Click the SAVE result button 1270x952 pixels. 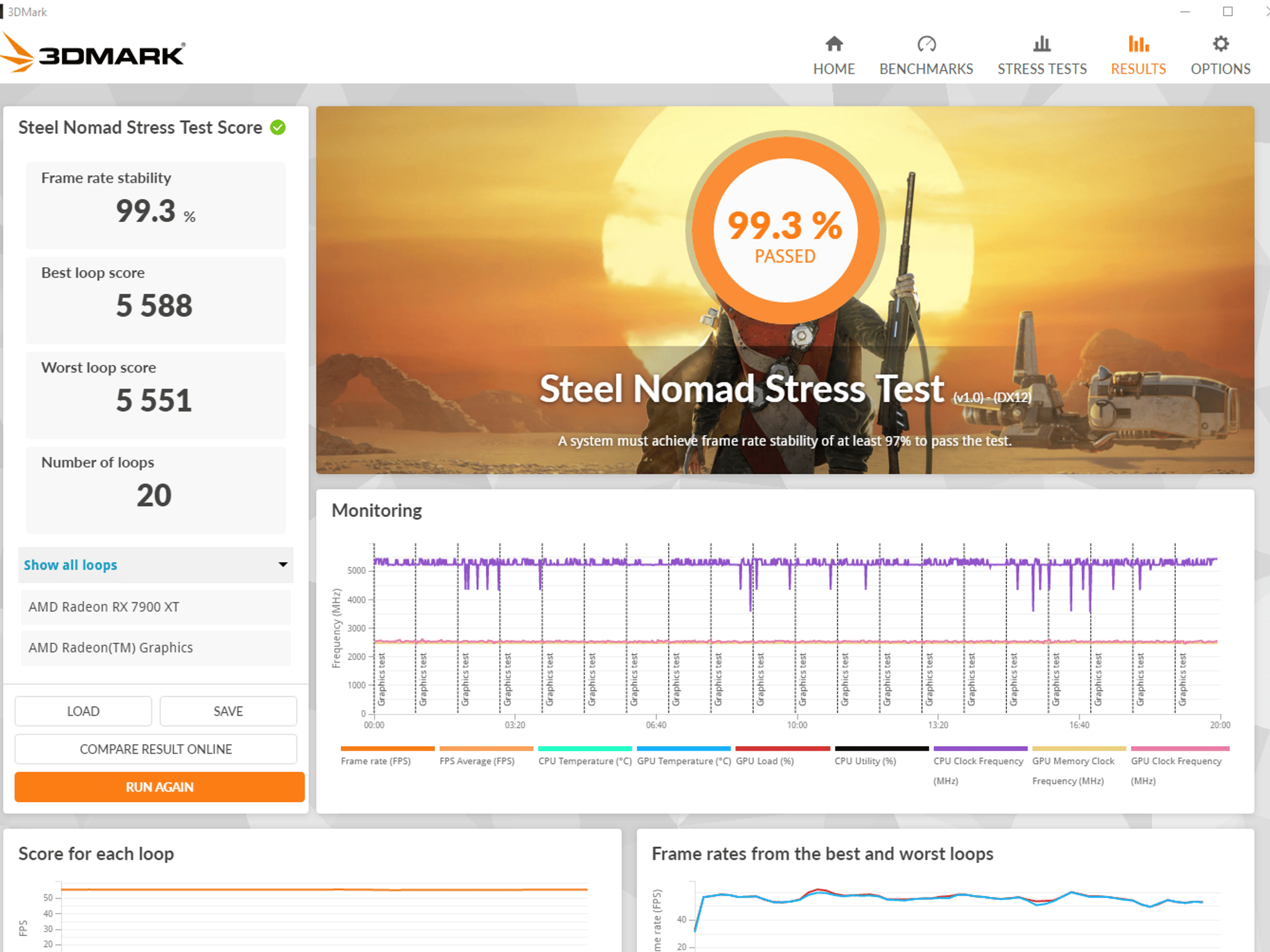point(228,711)
